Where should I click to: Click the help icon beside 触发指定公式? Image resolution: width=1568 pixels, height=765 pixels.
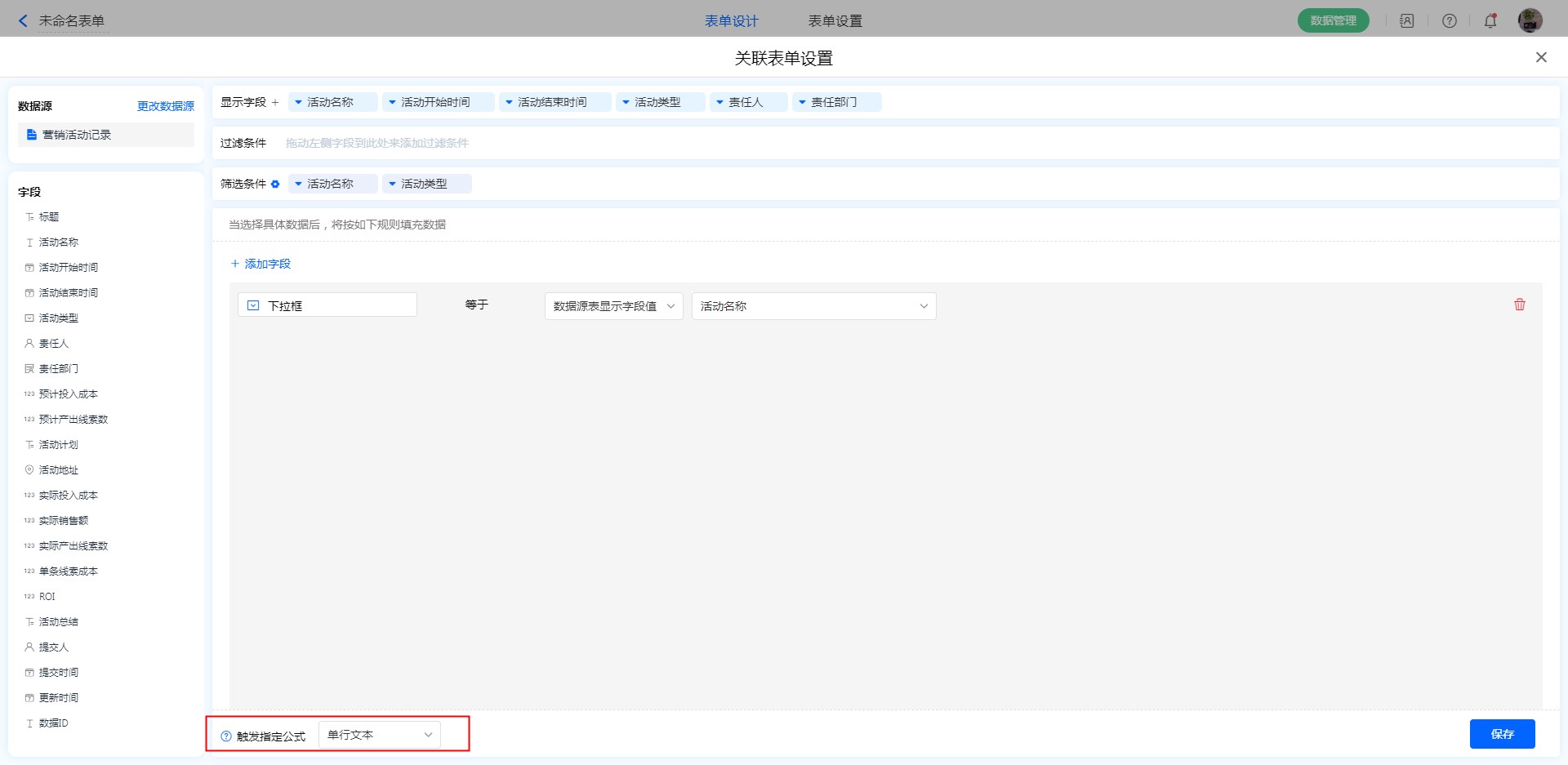click(x=226, y=736)
